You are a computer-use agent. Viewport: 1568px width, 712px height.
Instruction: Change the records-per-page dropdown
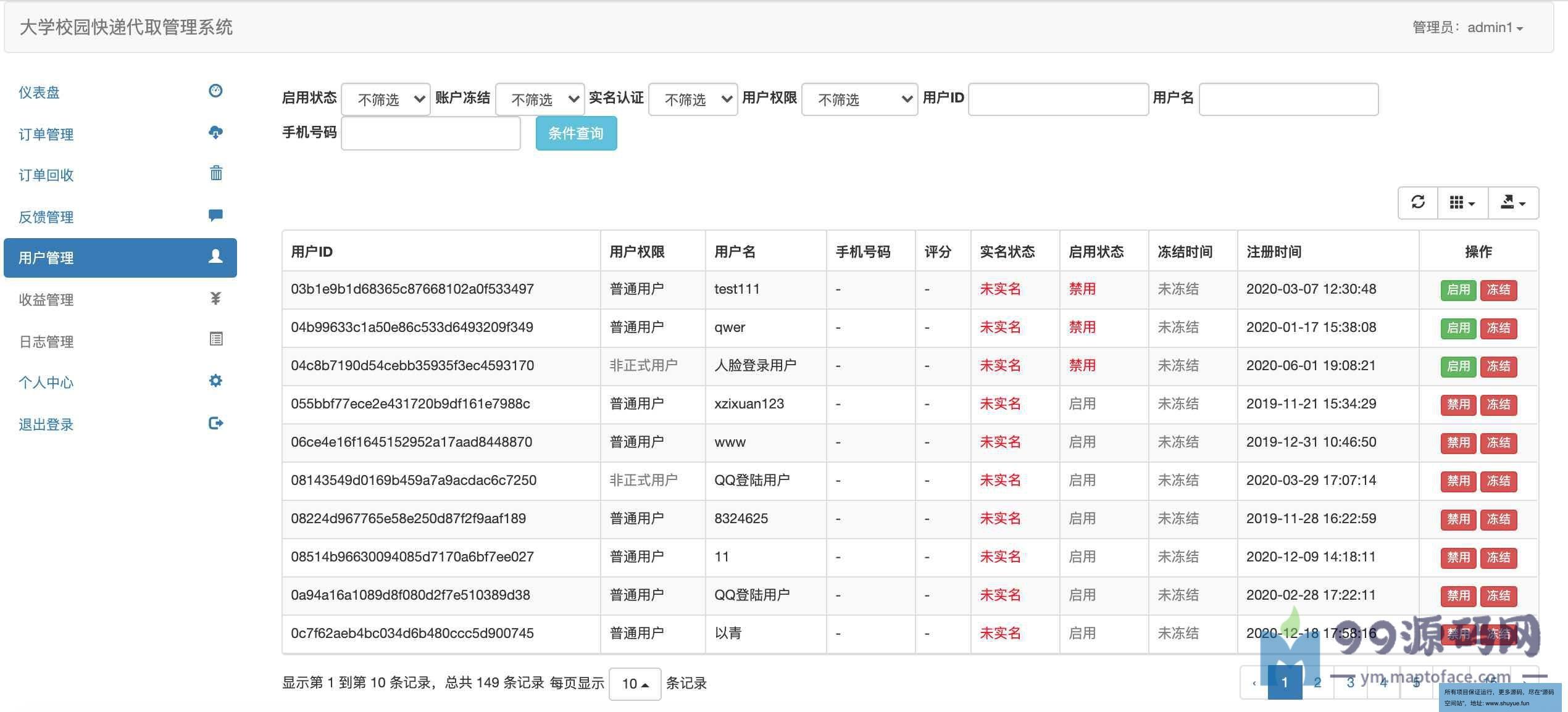(635, 684)
